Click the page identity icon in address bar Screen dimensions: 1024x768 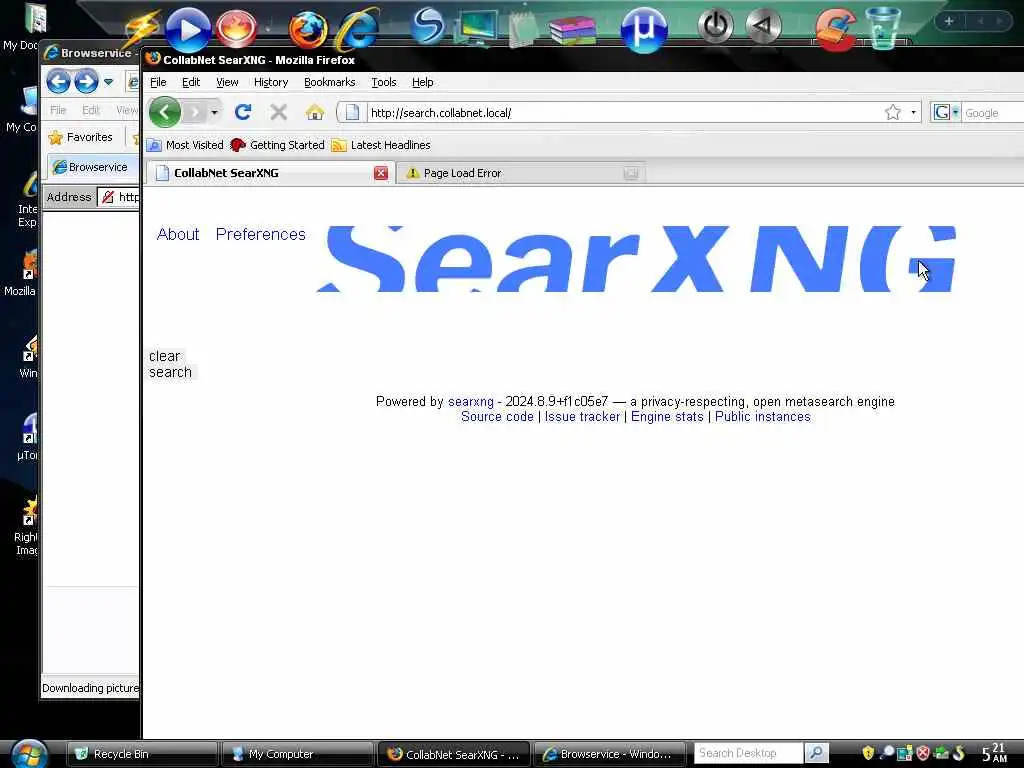pyautogui.click(x=352, y=112)
